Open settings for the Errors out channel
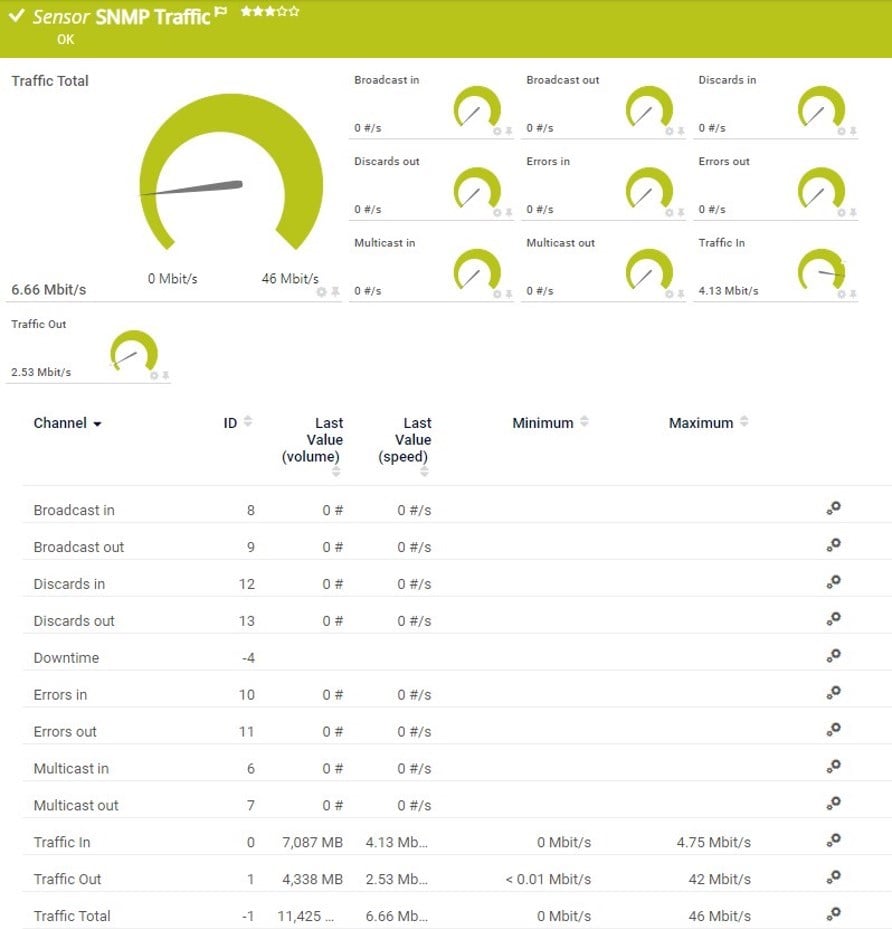892x929 pixels. (834, 730)
